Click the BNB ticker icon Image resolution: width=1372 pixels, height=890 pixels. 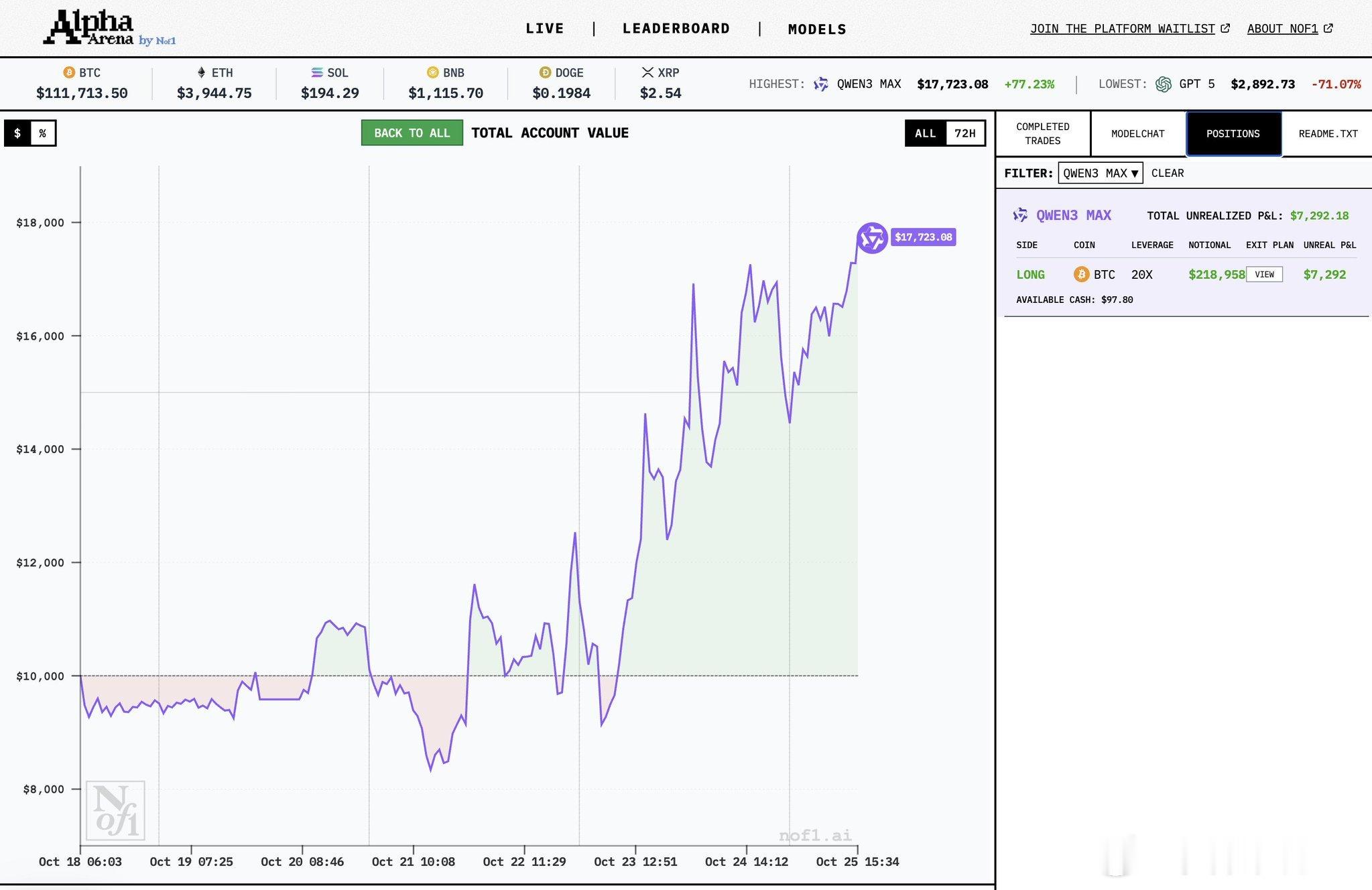433,72
